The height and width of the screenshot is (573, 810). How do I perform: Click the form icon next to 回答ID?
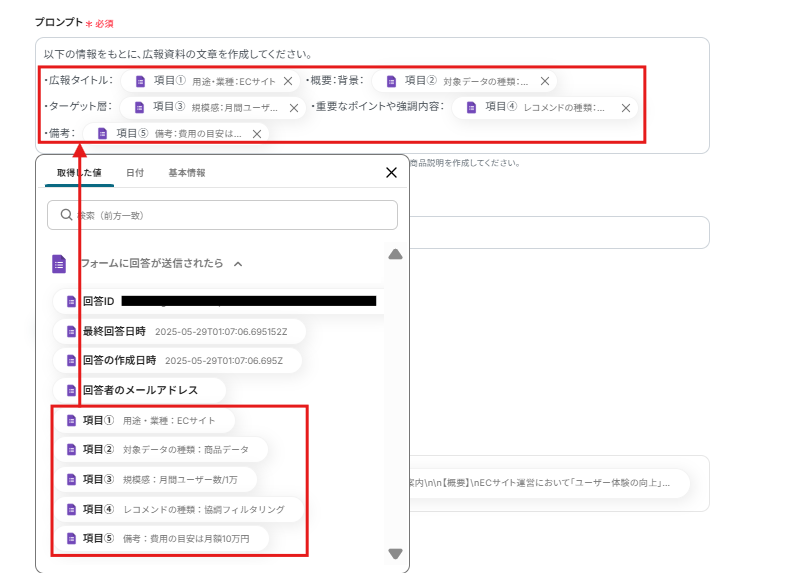[x=71, y=301]
